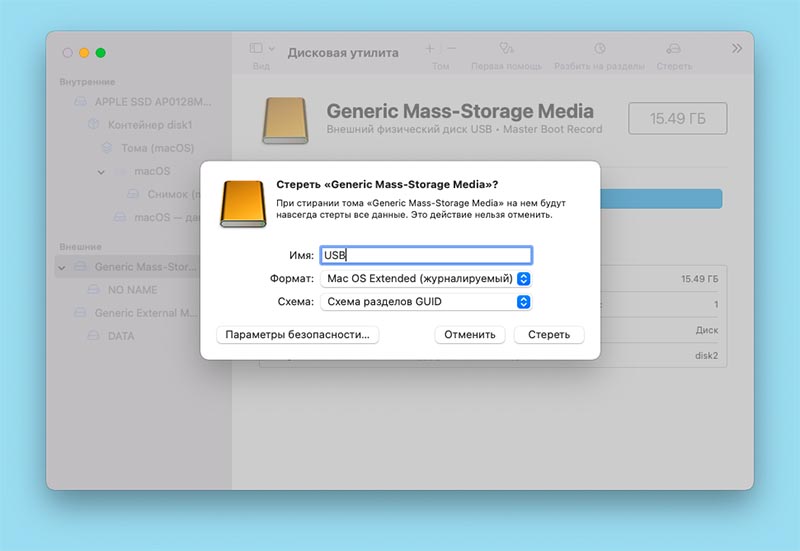Click the Erase drive toolbar icon
This screenshot has width=800, height=551.
click(673, 48)
